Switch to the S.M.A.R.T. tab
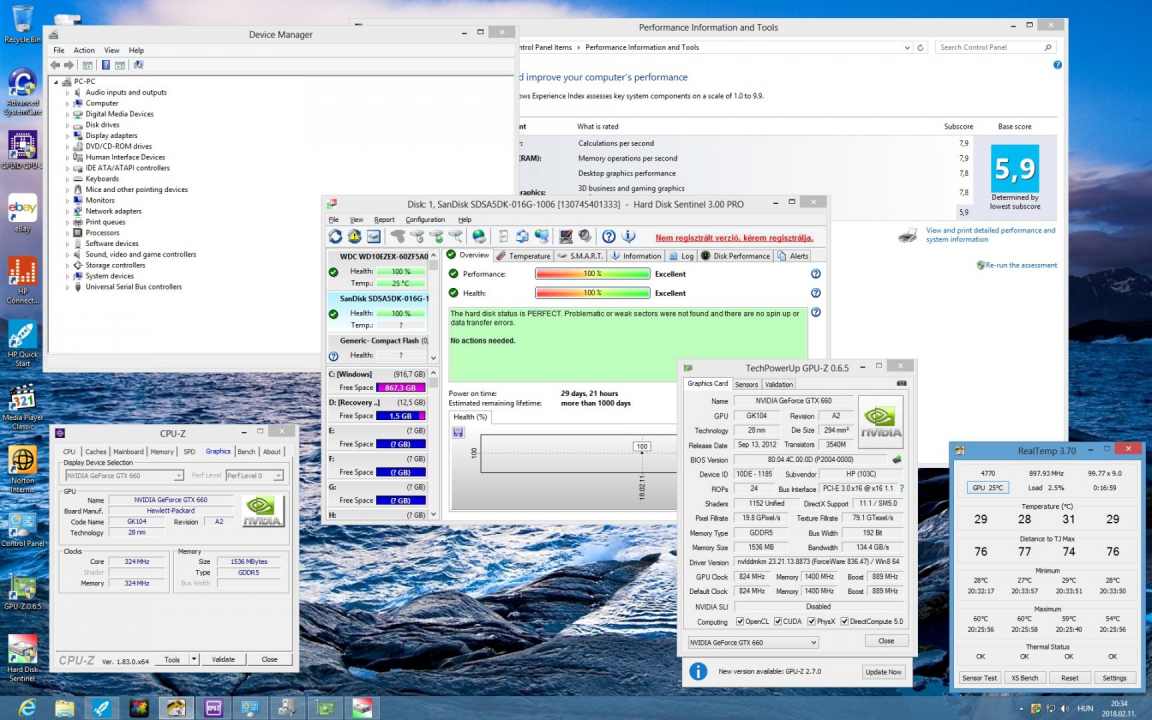1152x720 pixels. 580,256
